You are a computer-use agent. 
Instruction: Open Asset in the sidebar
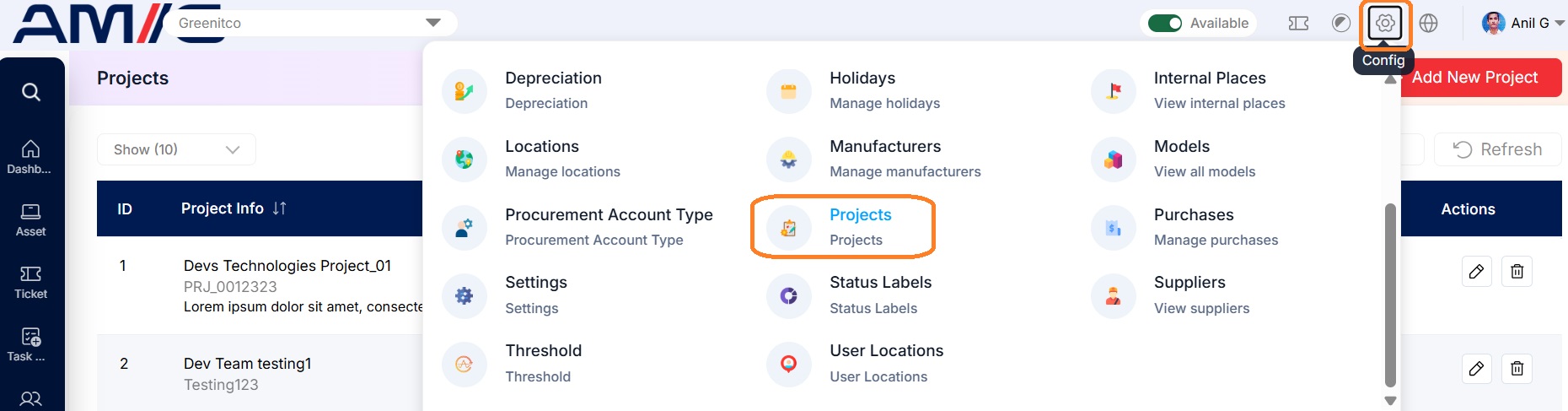click(x=30, y=220)
